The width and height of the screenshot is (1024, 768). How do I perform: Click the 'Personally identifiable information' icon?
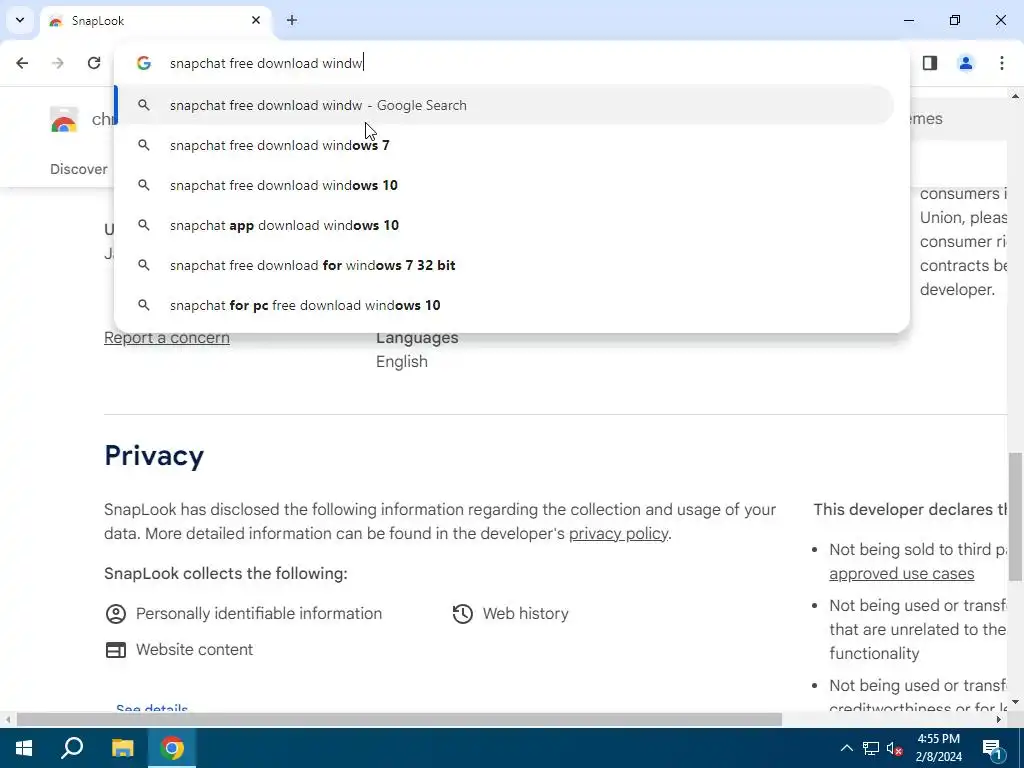tap(116, 614)
